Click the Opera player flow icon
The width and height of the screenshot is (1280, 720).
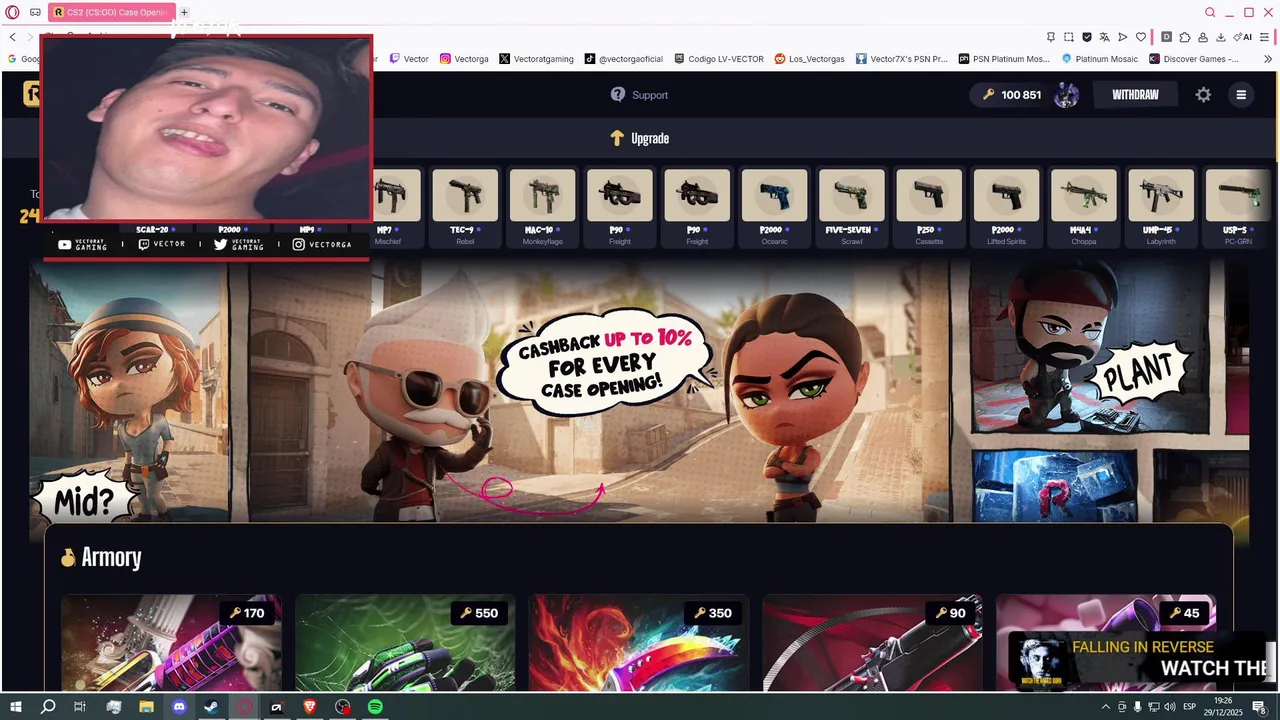[x=1122, y=37]
